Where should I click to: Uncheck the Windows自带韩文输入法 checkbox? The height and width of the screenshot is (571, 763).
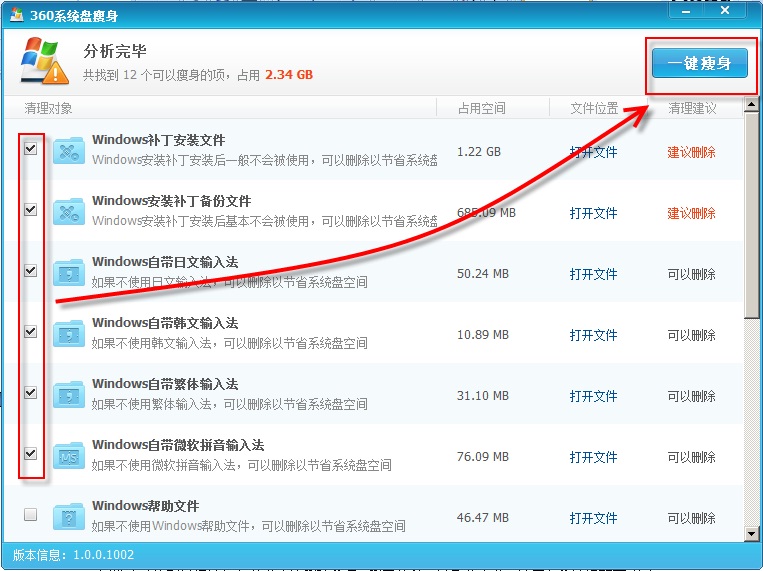tap(31, 332)
